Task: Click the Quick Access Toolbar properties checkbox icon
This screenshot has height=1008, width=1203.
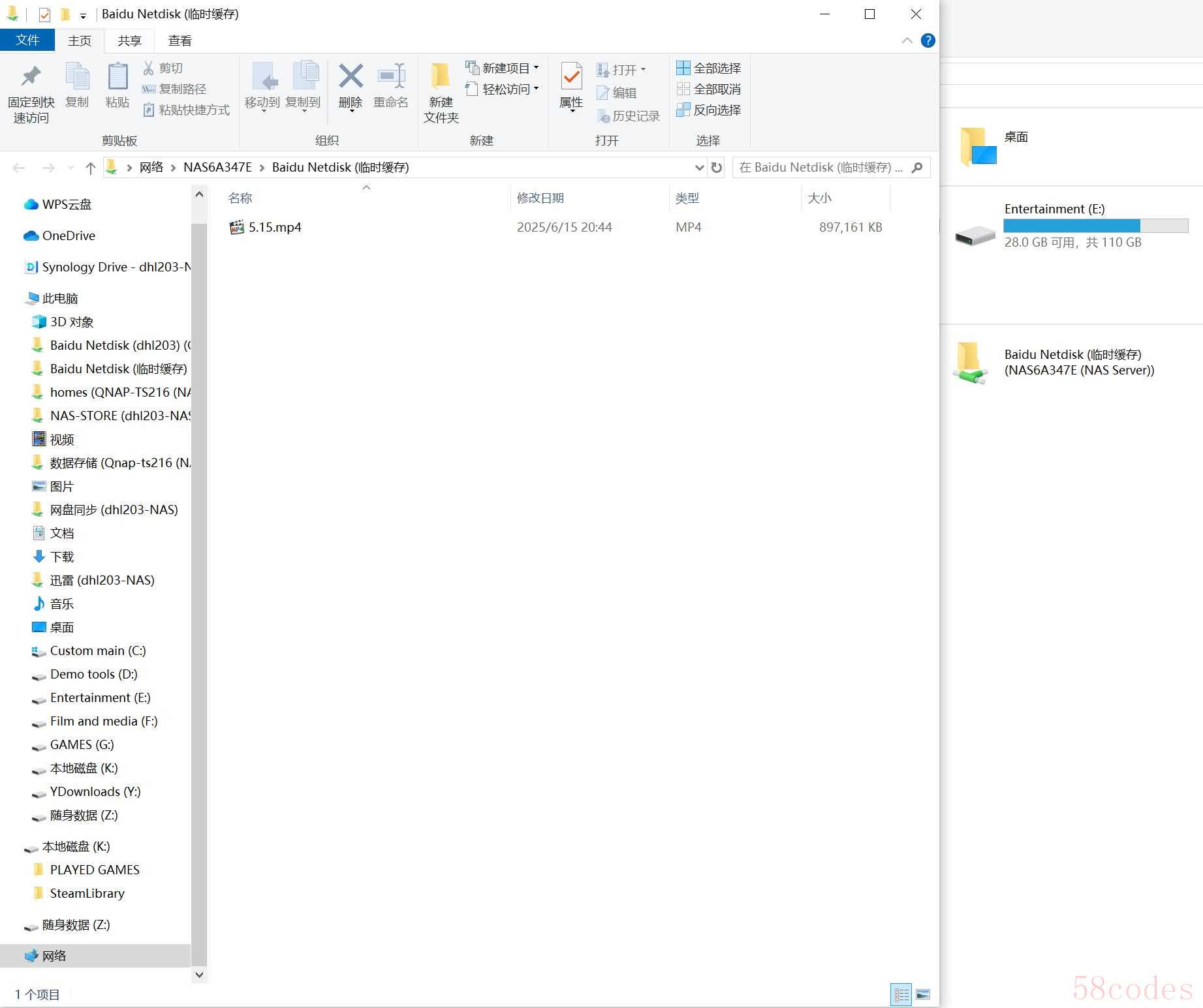Action: (x=44, y=14)
